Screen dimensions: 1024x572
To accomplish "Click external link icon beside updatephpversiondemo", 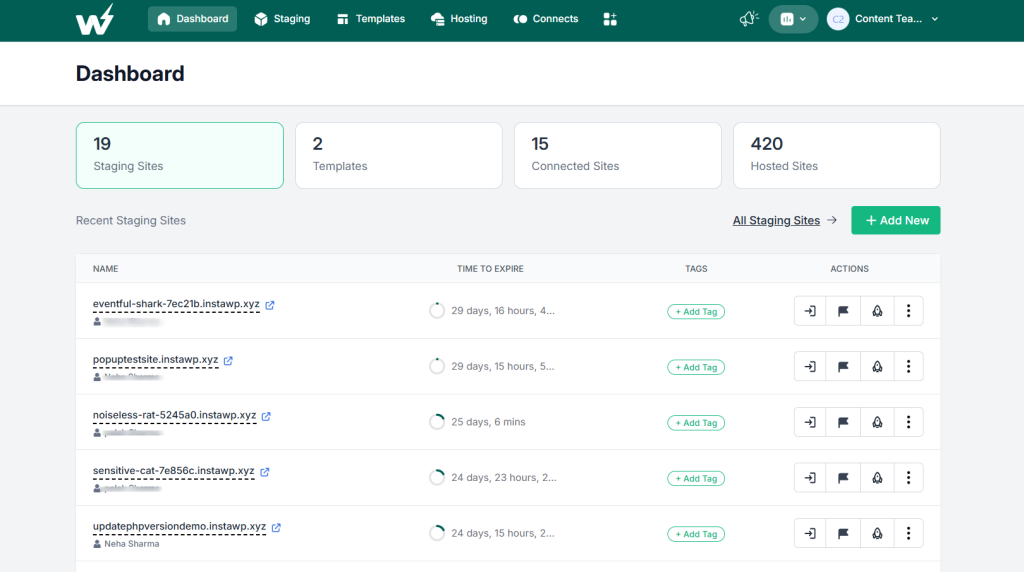I will pos(276,527).
